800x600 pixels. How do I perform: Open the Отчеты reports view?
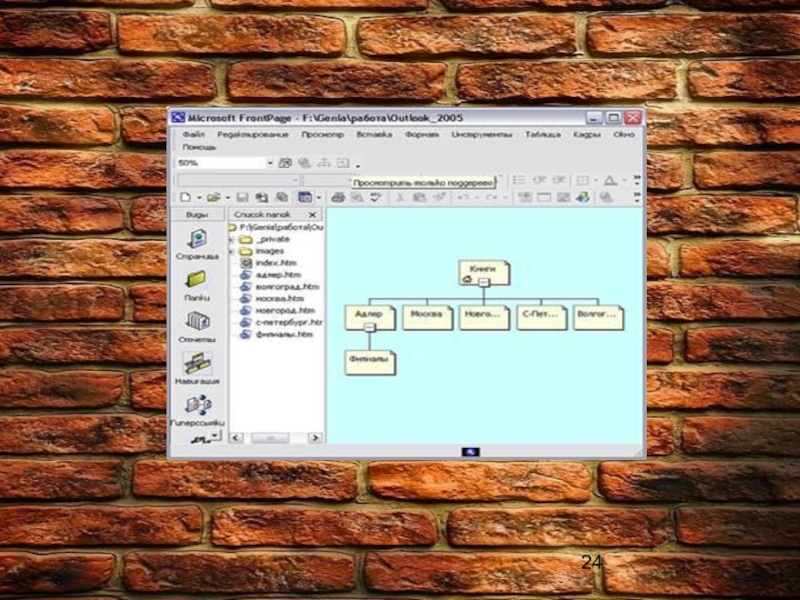[197, 328]
